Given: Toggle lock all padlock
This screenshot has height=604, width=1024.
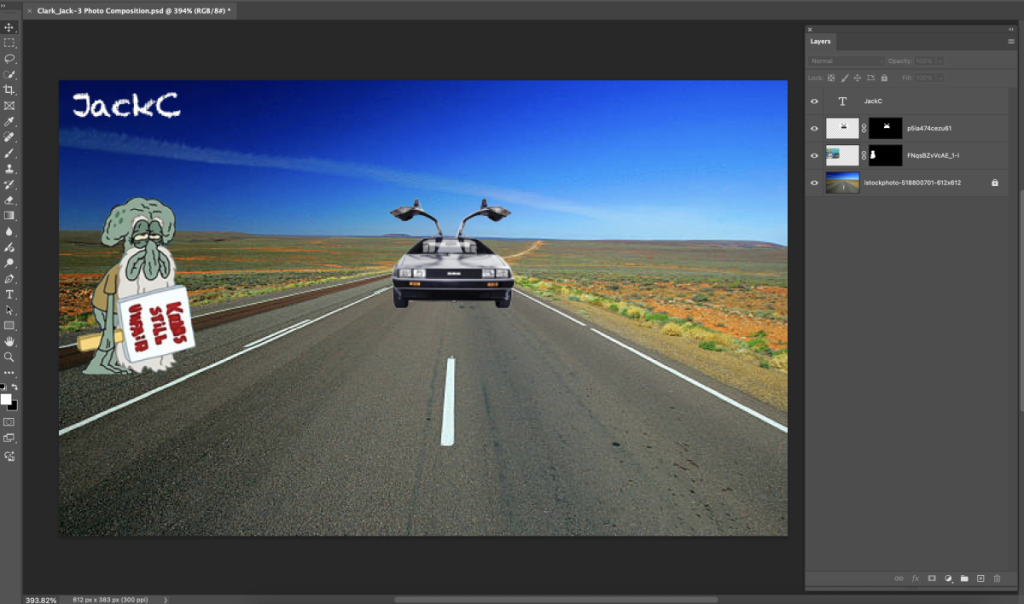Looking at the screenshot, I should [884, 78].
